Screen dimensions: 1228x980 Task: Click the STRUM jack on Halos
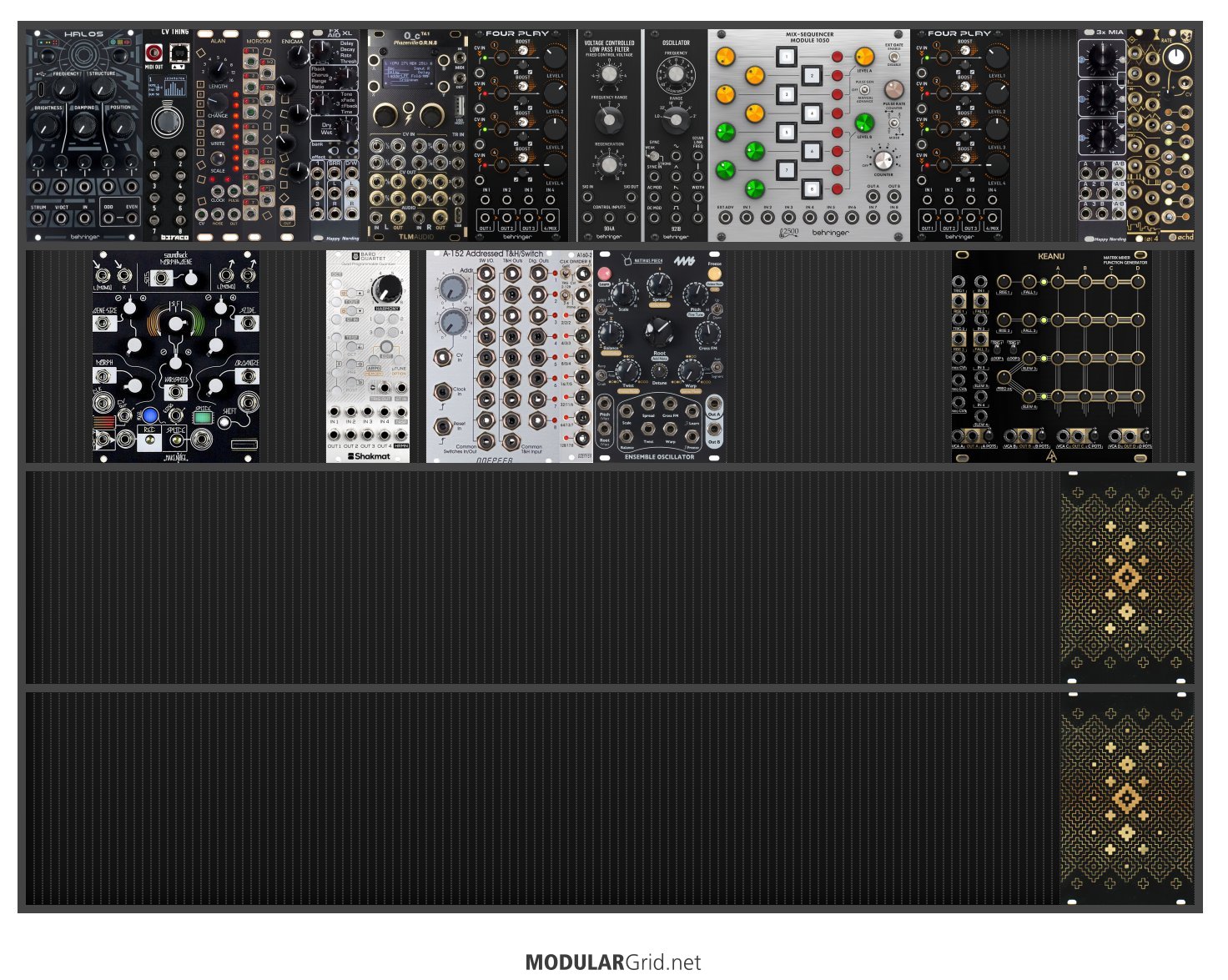[38, 219]
